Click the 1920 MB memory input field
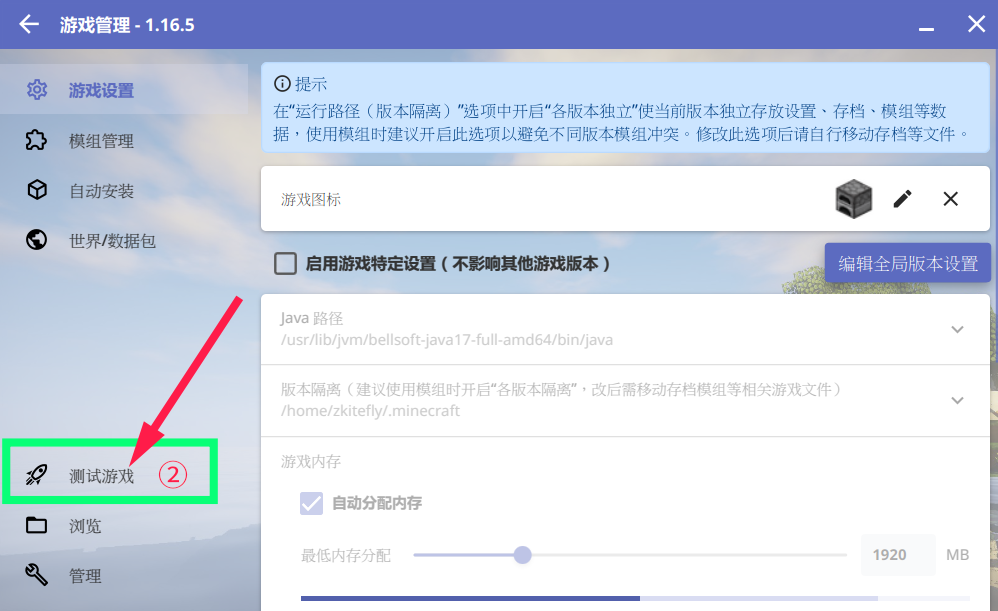 tap(898, 555)
